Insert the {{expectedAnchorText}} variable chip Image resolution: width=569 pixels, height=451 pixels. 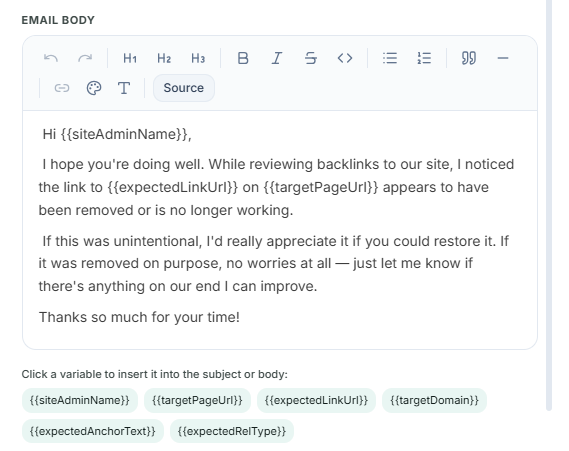tap(93, 431)
